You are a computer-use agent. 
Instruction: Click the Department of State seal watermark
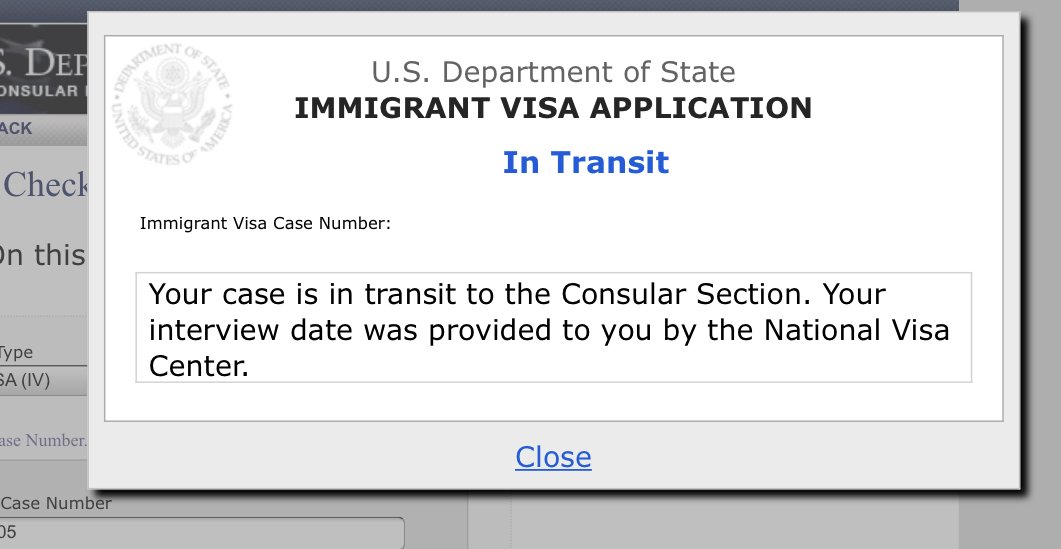173,103
